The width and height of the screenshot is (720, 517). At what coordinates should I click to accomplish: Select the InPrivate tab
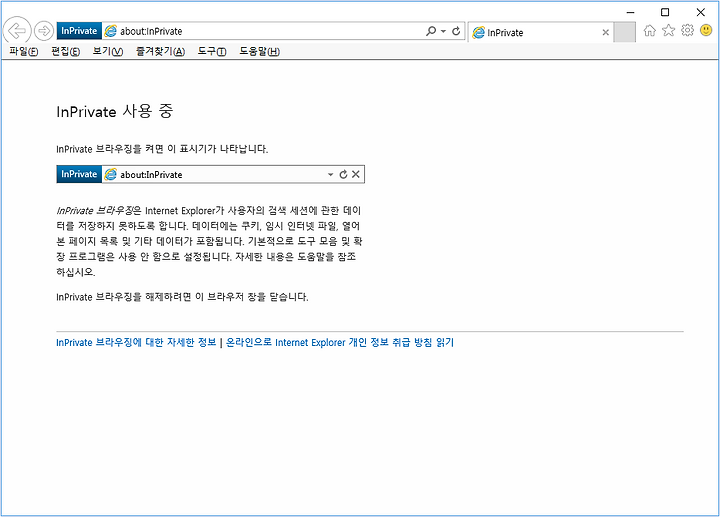pyautogui.click(x=541, y=33)
